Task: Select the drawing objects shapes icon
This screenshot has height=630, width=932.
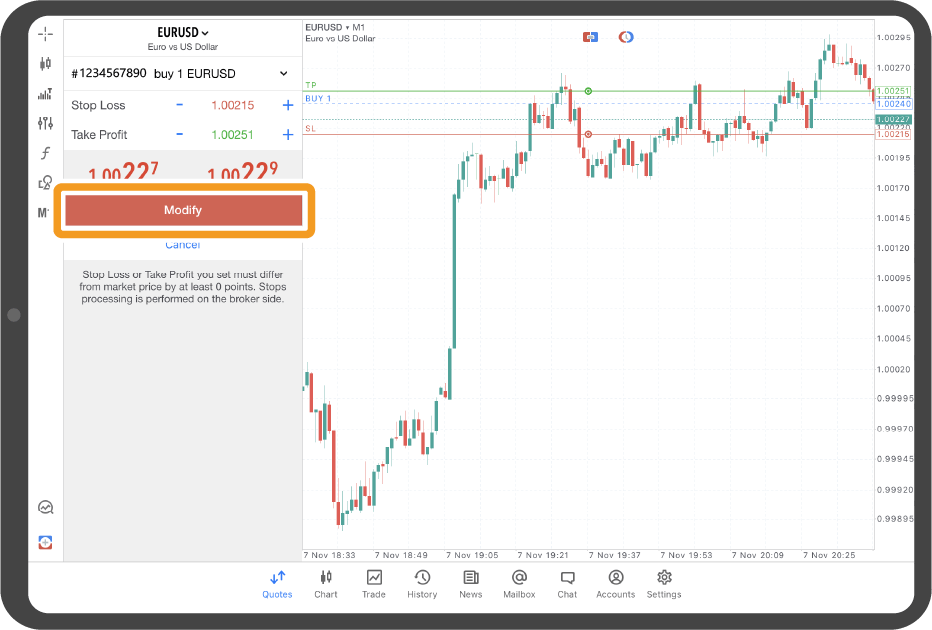Action: click(x=45, y=183)
